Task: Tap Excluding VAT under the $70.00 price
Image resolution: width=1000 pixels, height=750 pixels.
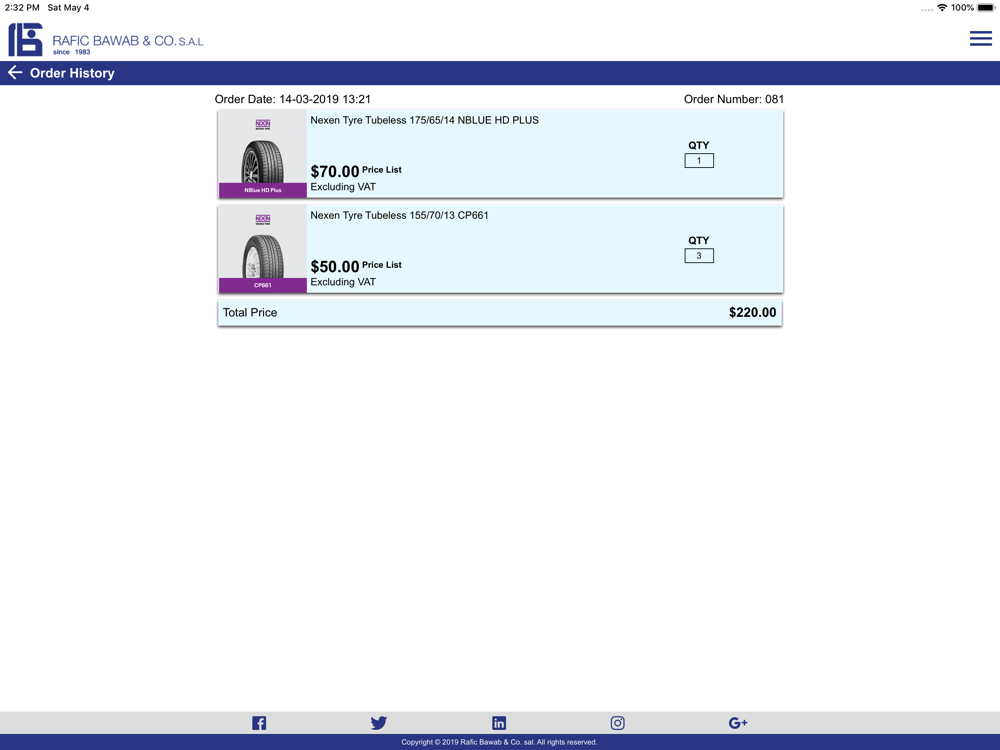Action: click(x=343, y=187)
